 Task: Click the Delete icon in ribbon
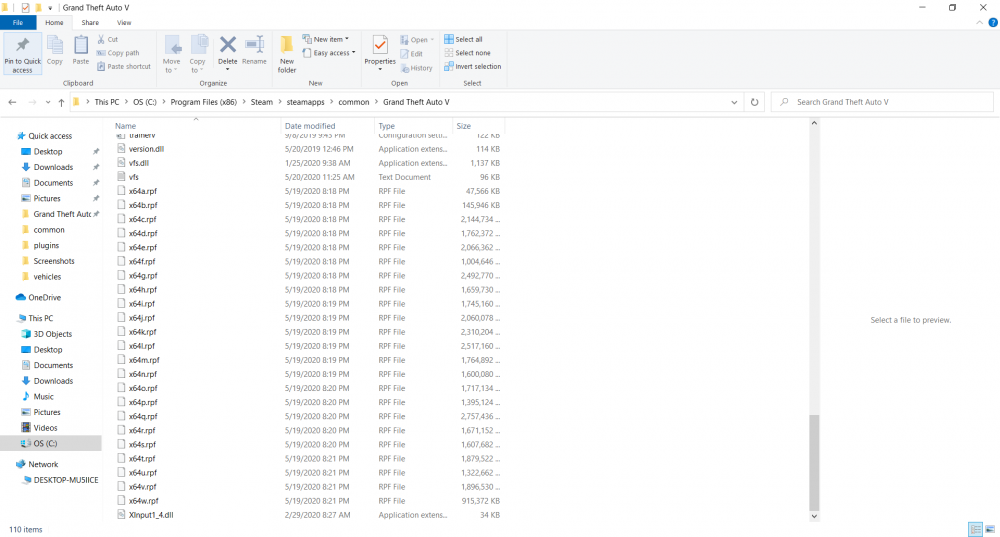[x=228, y=48]
